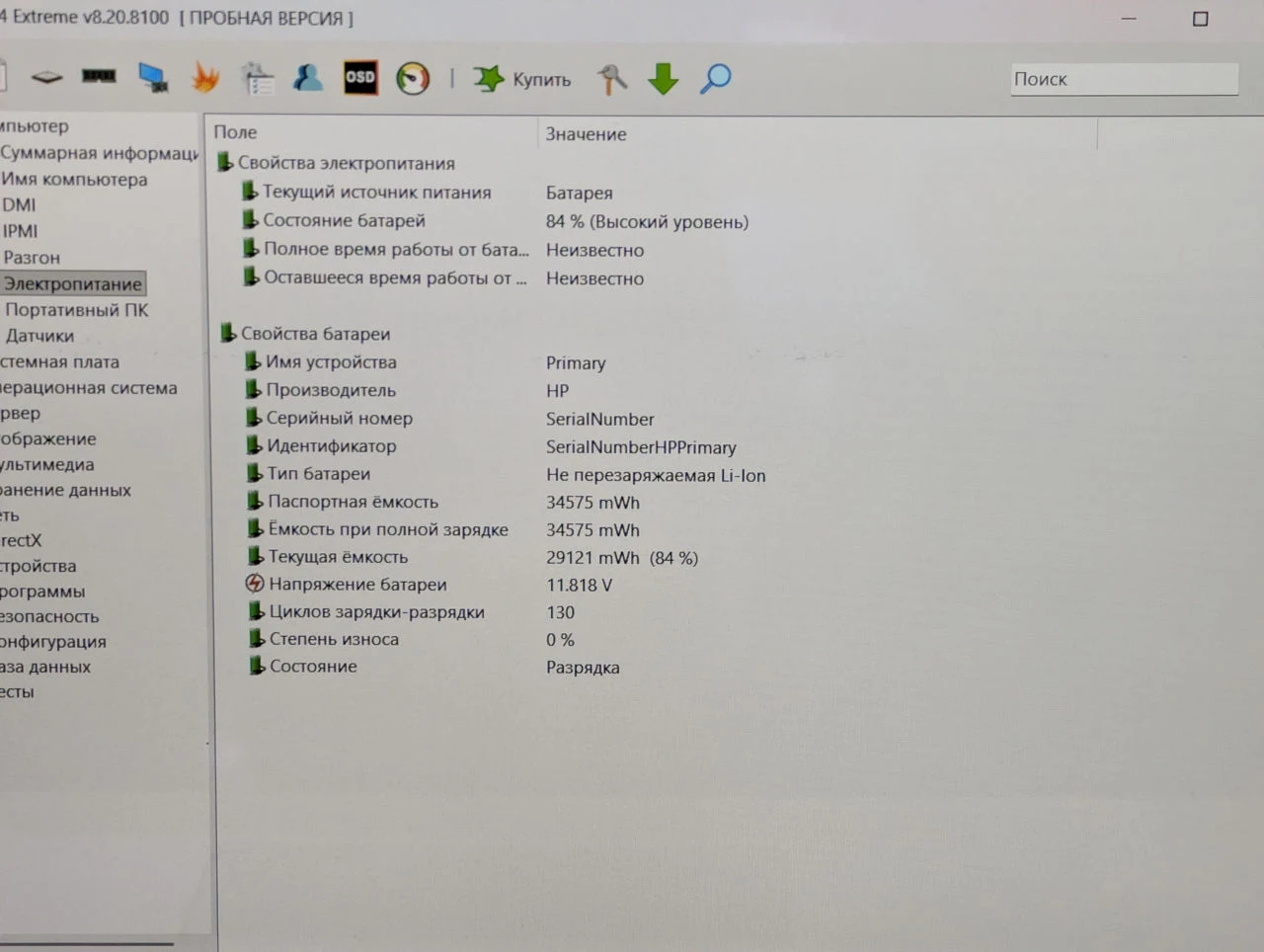This screenshot has width=1264, height=952.
Task: Select the Степень износа row
Action: (652, 639)
